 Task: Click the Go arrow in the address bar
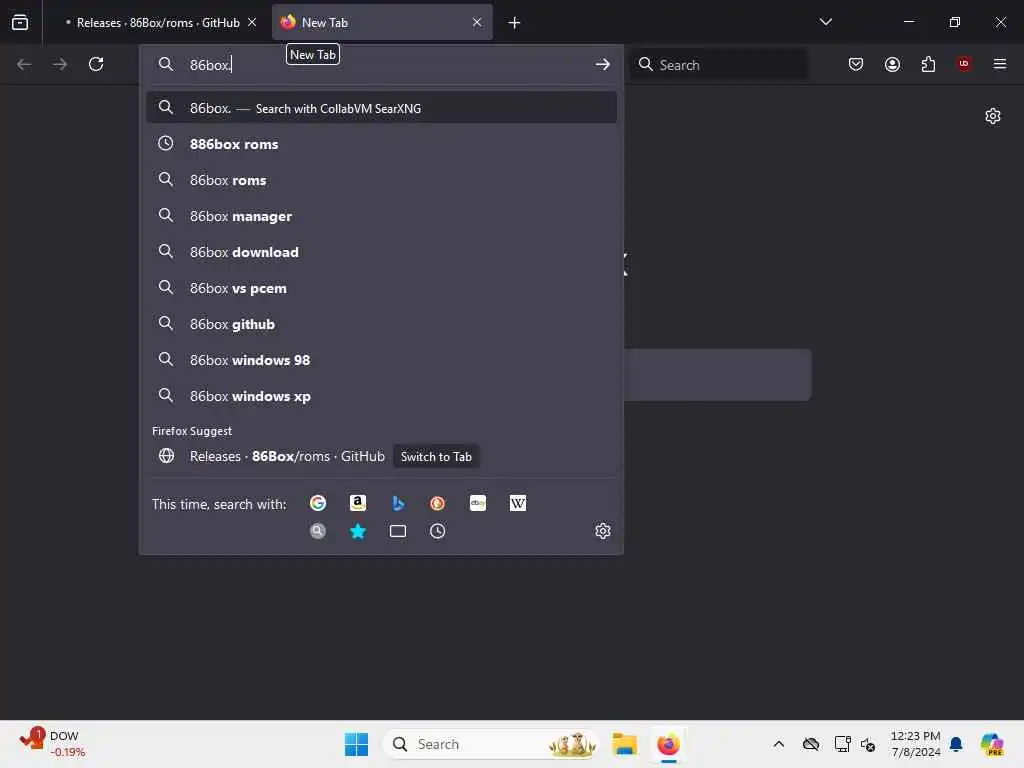coord(603,64)
